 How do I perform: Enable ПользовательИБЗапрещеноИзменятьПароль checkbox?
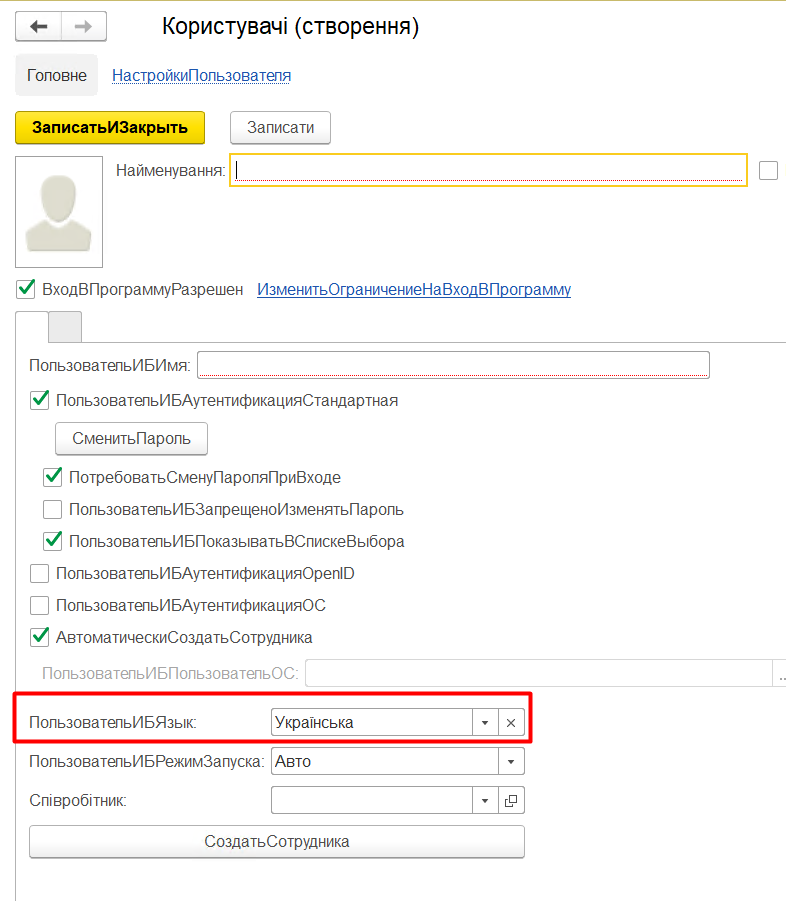[x=53, y=509]
